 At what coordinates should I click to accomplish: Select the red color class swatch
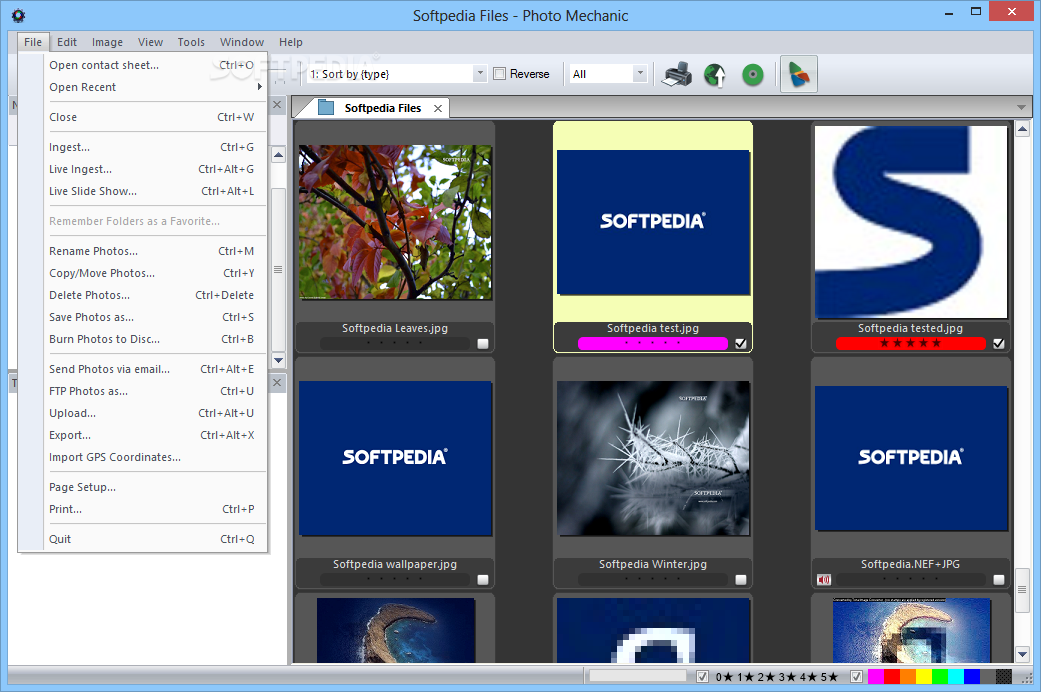[x=892, y=677]
